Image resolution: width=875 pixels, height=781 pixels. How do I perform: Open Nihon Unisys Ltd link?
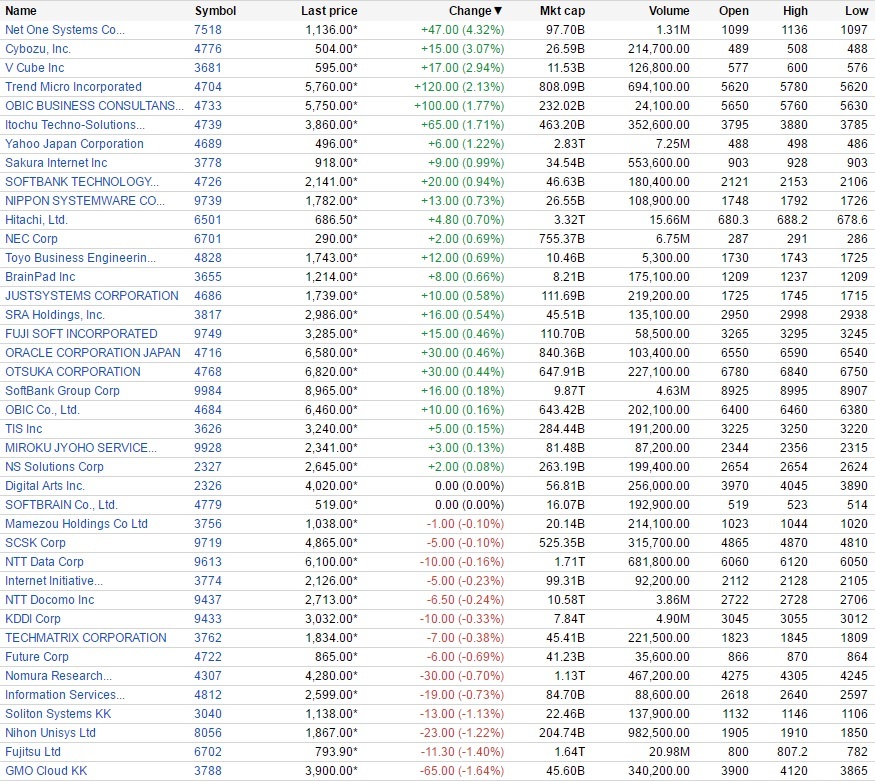tap(50, 731)
